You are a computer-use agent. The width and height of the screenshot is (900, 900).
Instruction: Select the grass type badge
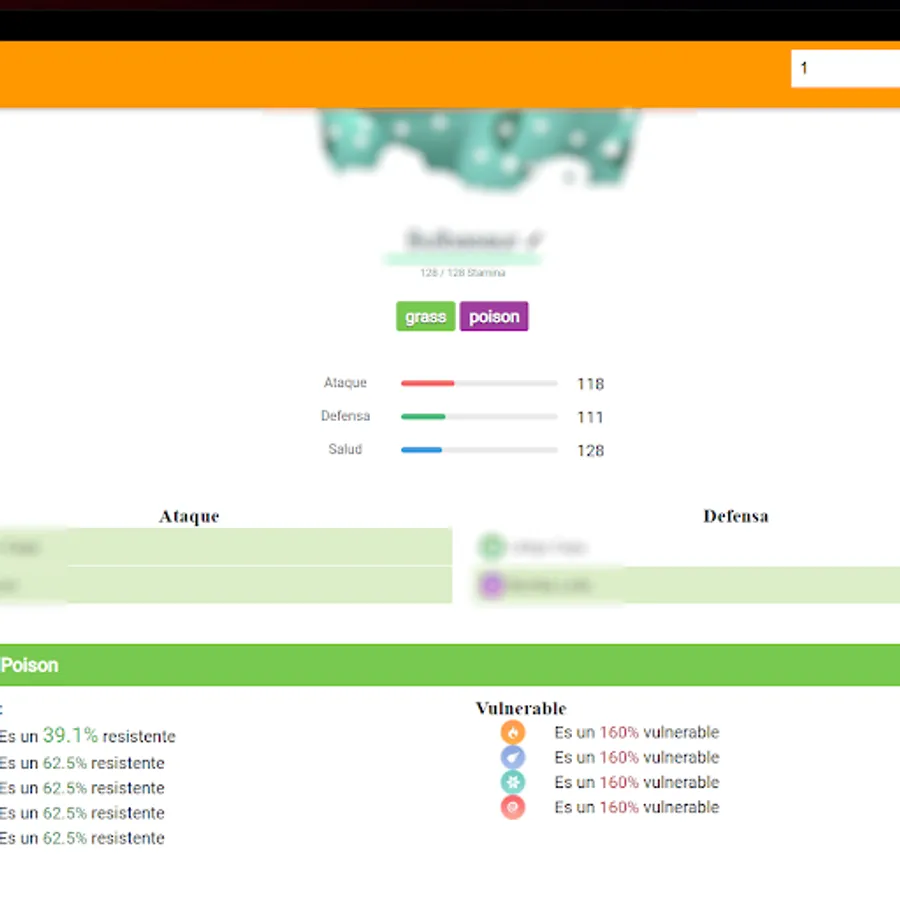[x=425, y=316]
